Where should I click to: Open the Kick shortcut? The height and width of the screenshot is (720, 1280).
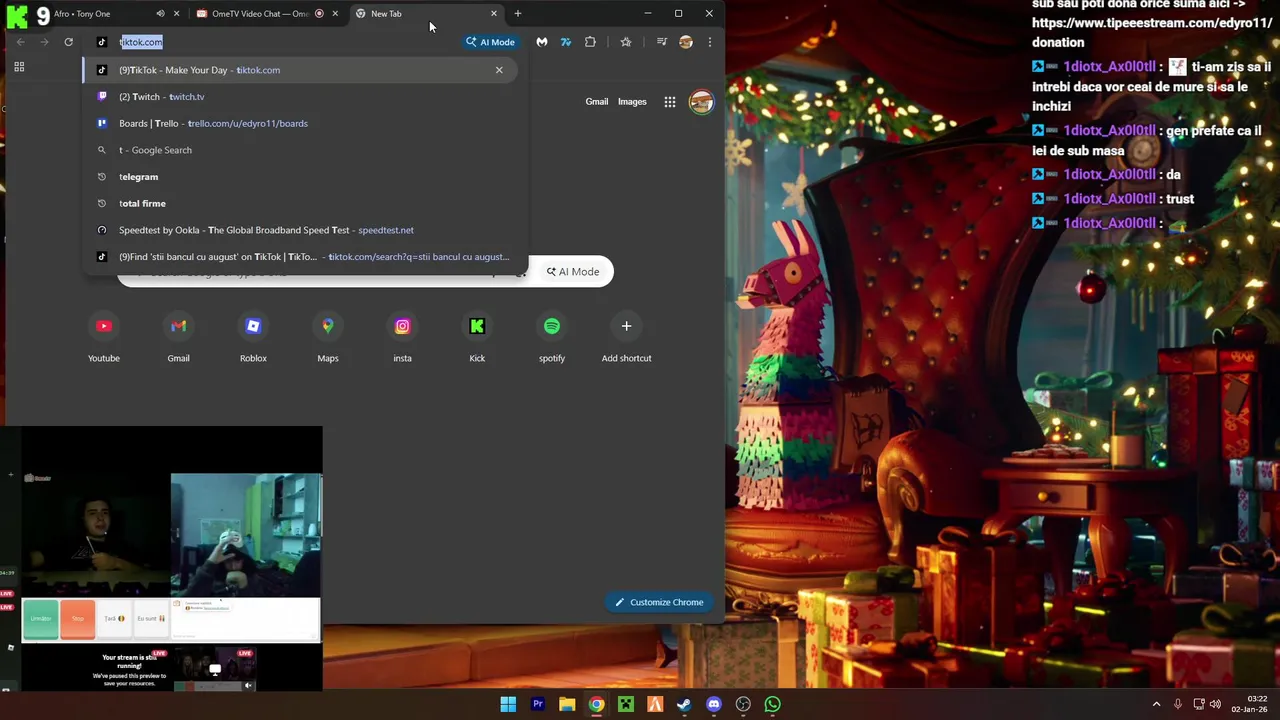[477, 337]
